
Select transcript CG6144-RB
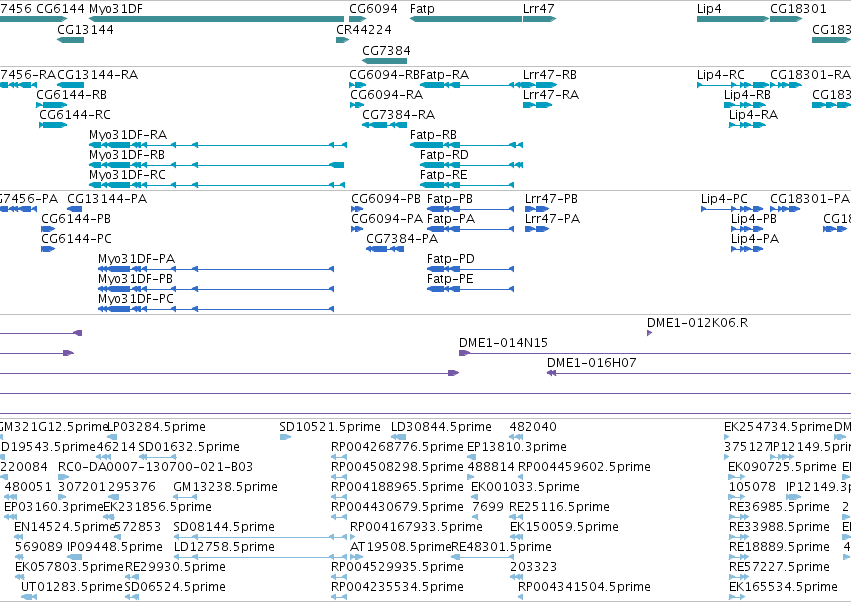point(52,105)
